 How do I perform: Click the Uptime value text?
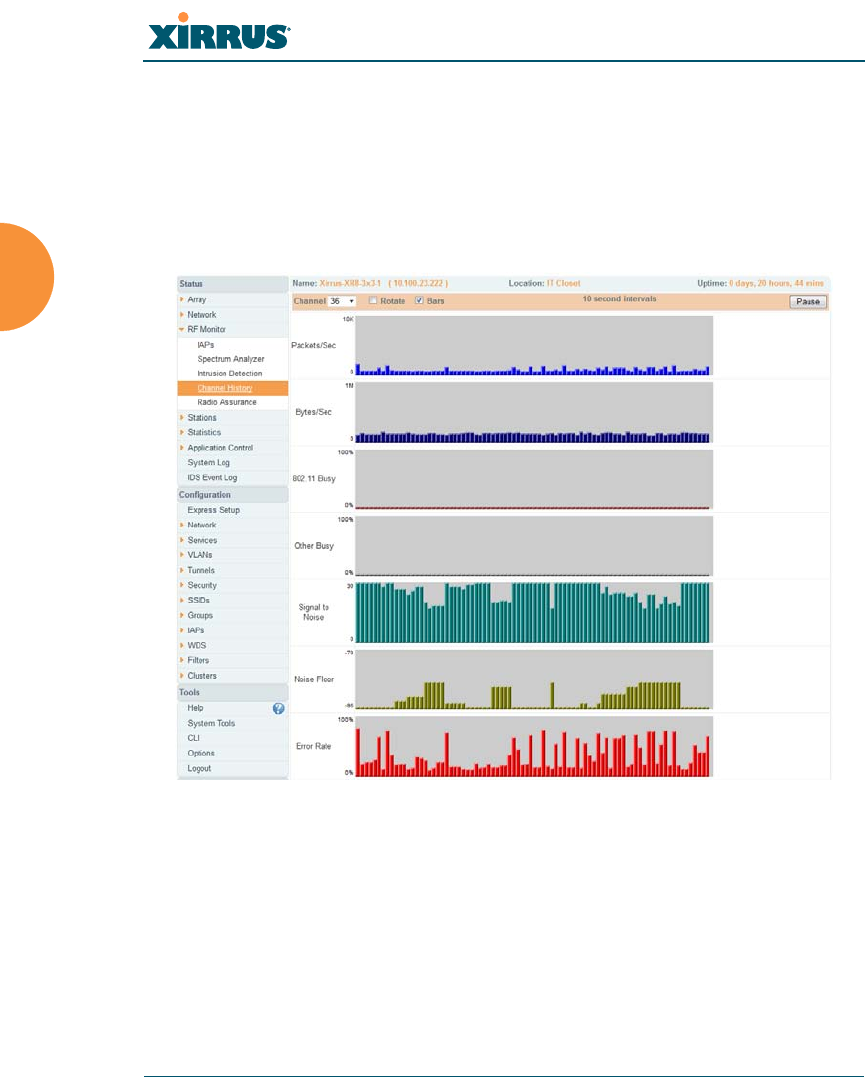[x=776, y=283]
